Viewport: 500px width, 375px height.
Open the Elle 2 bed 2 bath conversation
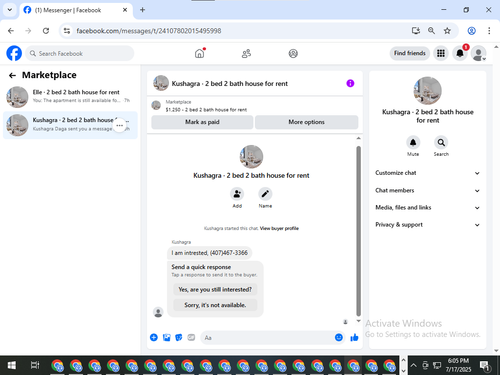point(70,97)
